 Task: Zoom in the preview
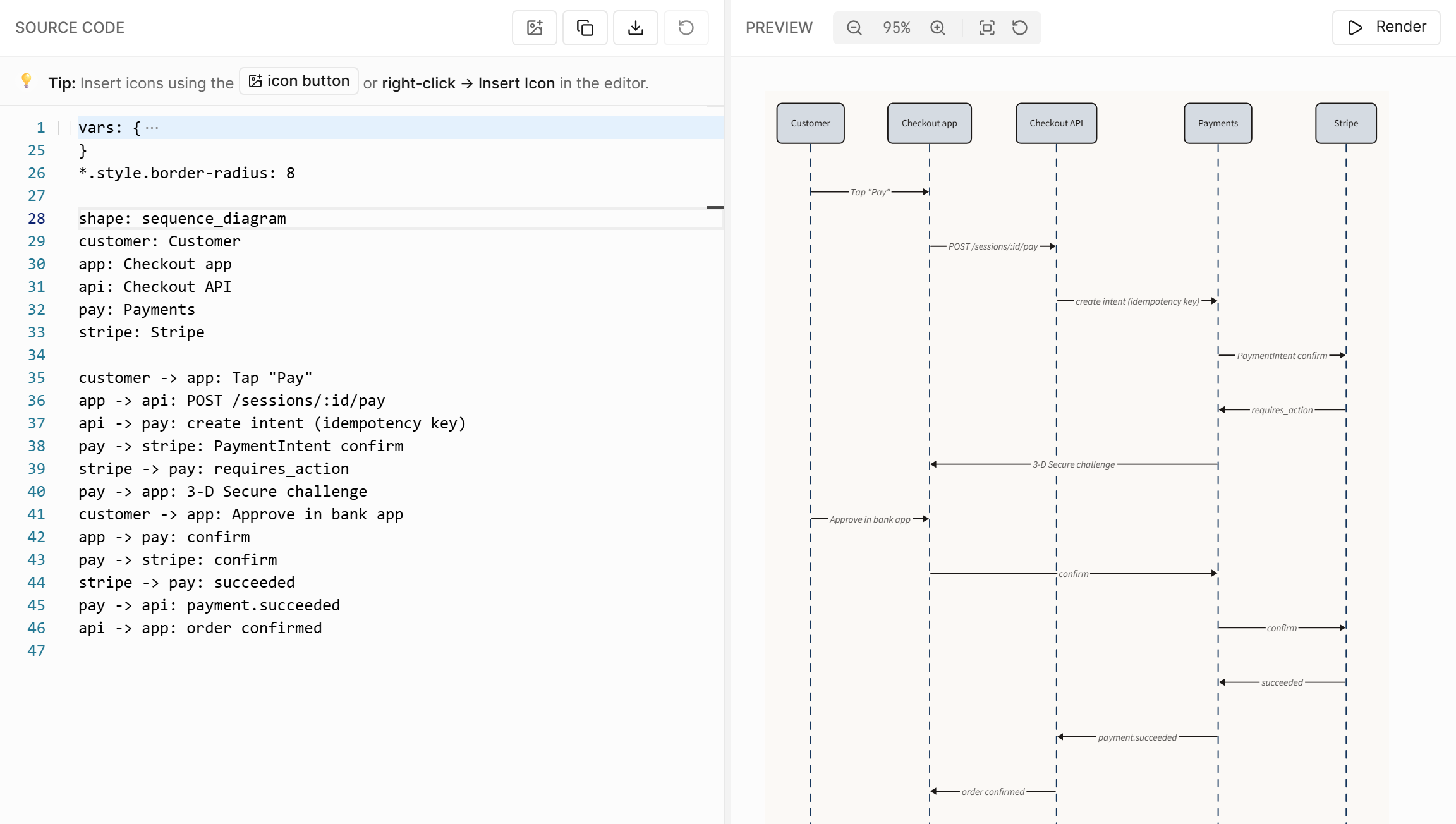938,28
